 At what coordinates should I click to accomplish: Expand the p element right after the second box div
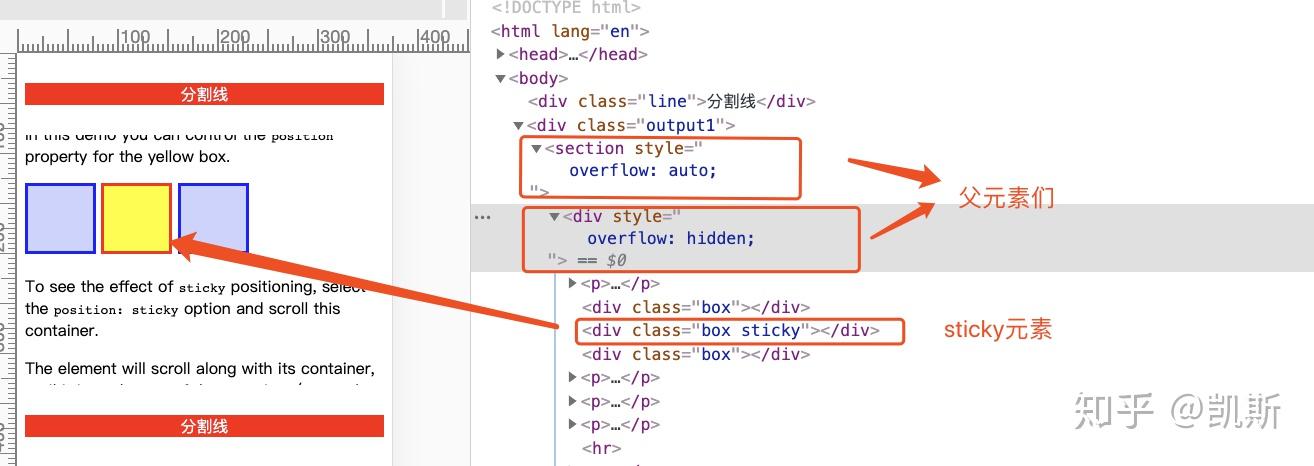point(572,378)
